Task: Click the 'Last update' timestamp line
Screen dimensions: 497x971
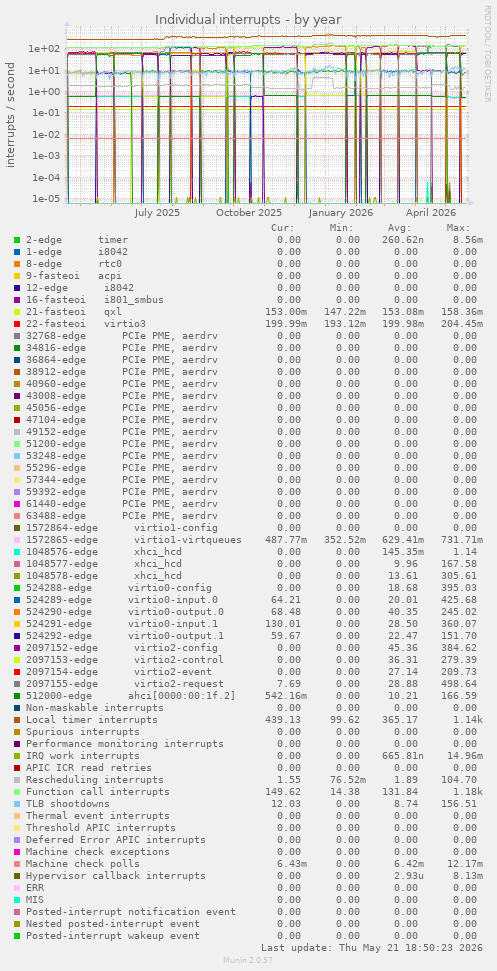Action: [371, 947]
